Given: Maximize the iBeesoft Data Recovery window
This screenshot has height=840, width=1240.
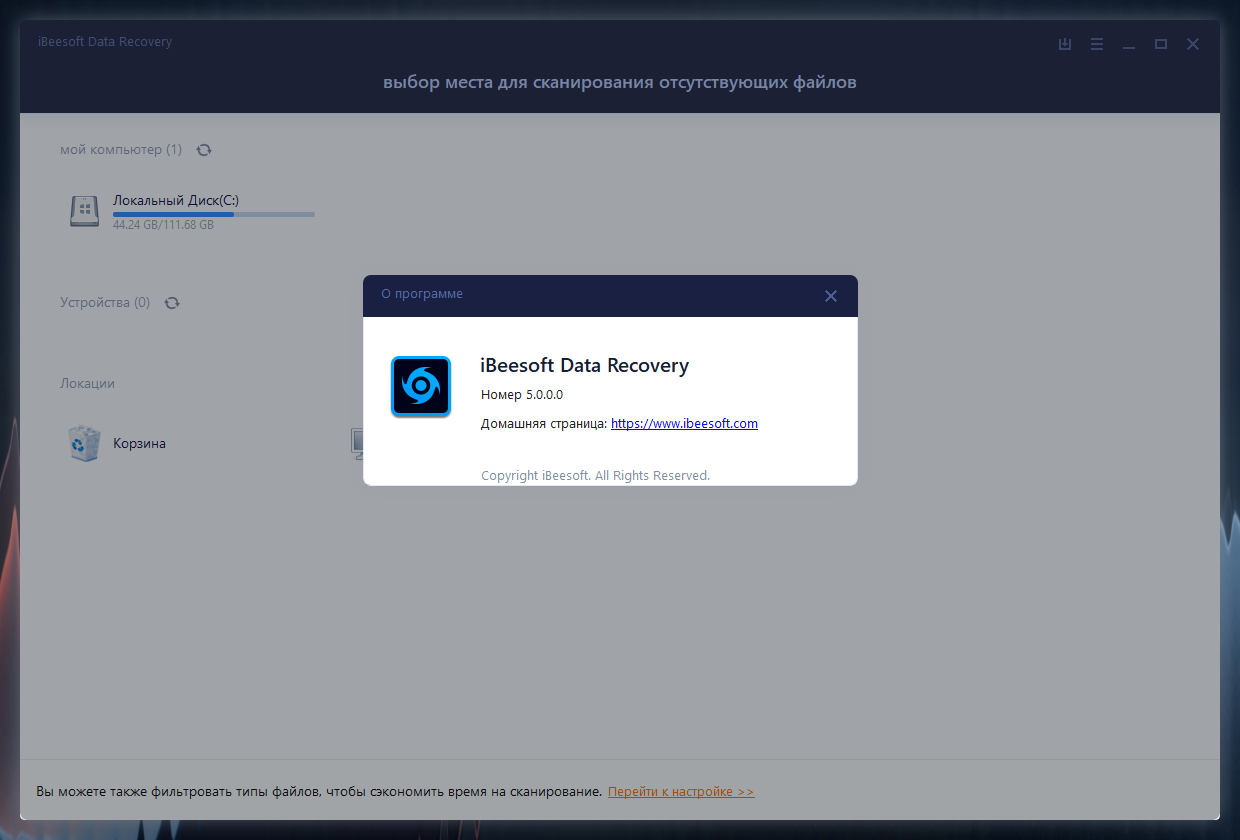Looking at the screenshot, I should 1161,44.
